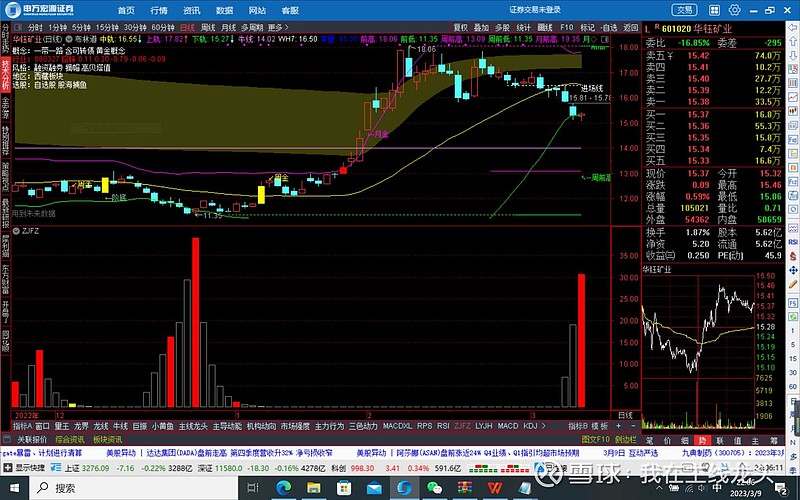The height and width of the screenshot is (500, 800).
Task: Toggle 叠加 overlay comparison
Action: (x=481, y=28)
